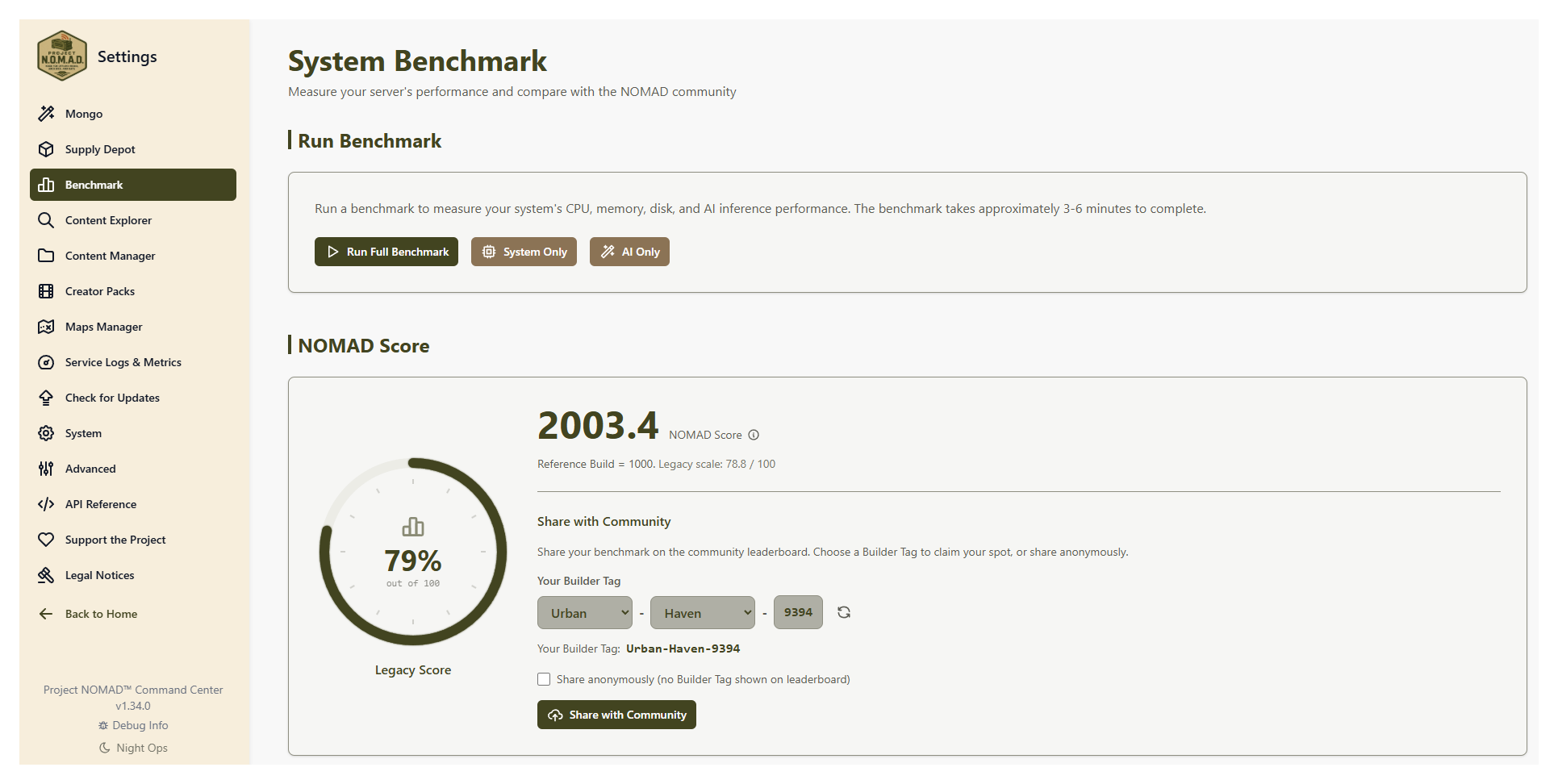The height and width of the screenshot is (784, 1558).
Task: Click the Mongo magic wand icon
Action: [46, 114]
